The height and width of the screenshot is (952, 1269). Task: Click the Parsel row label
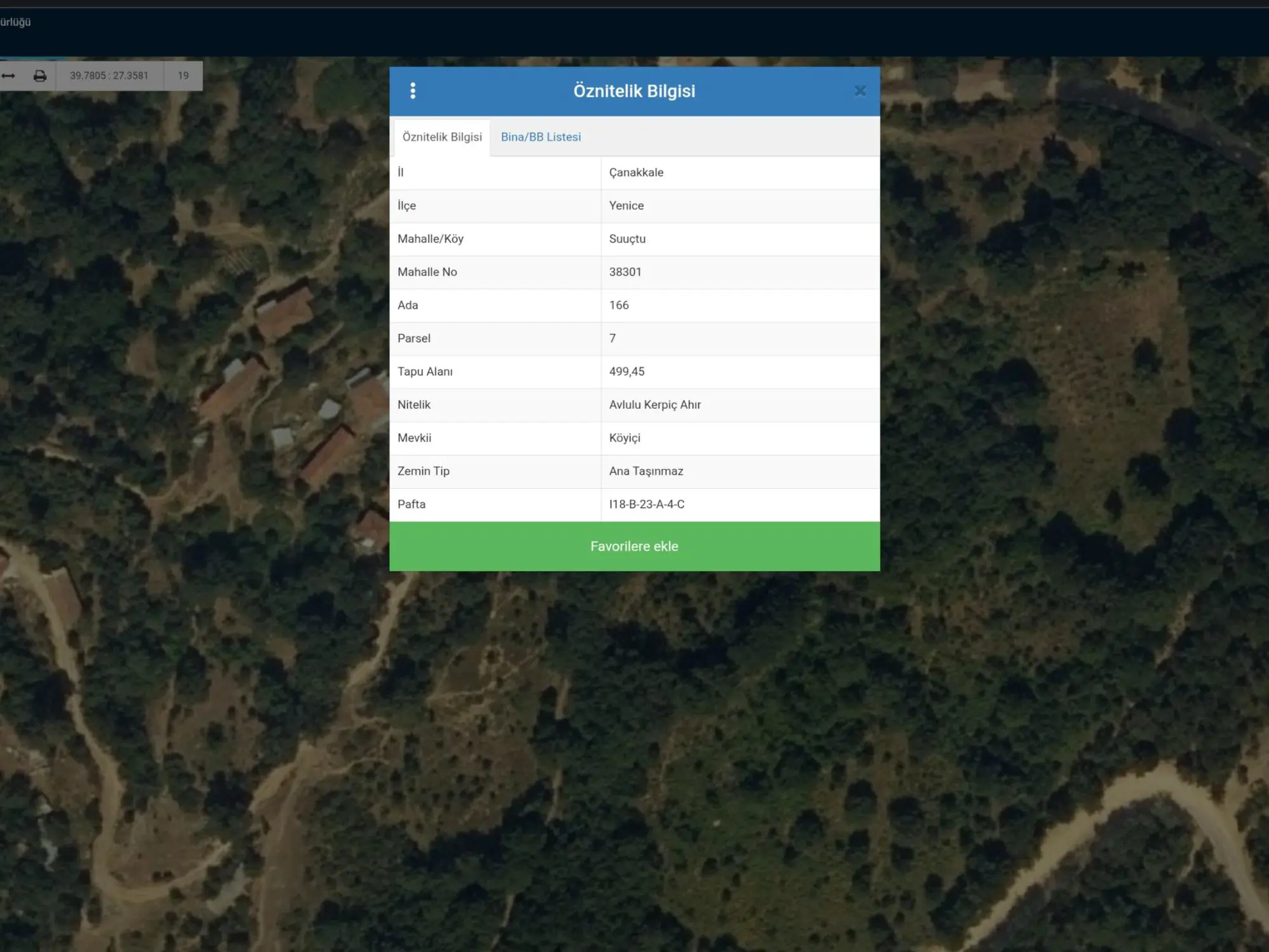click(414, 338)
